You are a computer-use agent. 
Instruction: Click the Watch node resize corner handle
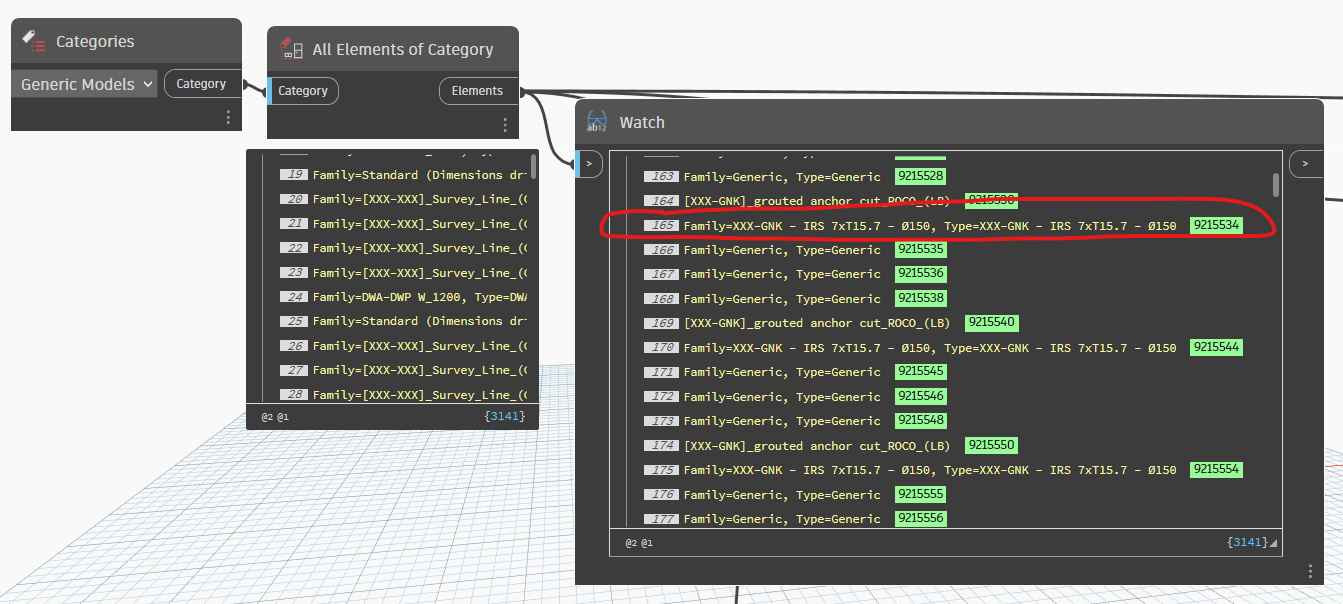tap(1274, 543)
